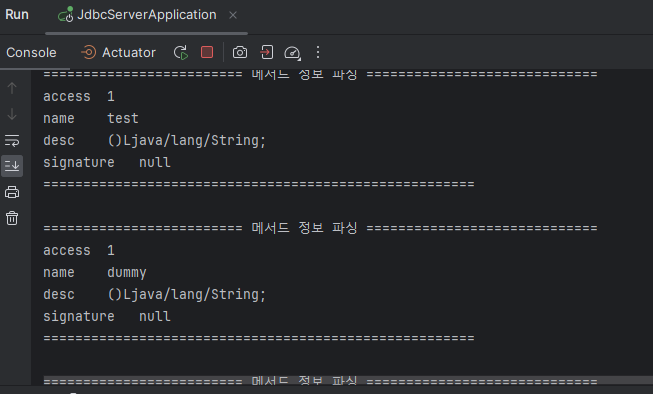The width and height of the screenshot is (653, 394).
Task: Click the signature null line below test
Action: (107, 162)
